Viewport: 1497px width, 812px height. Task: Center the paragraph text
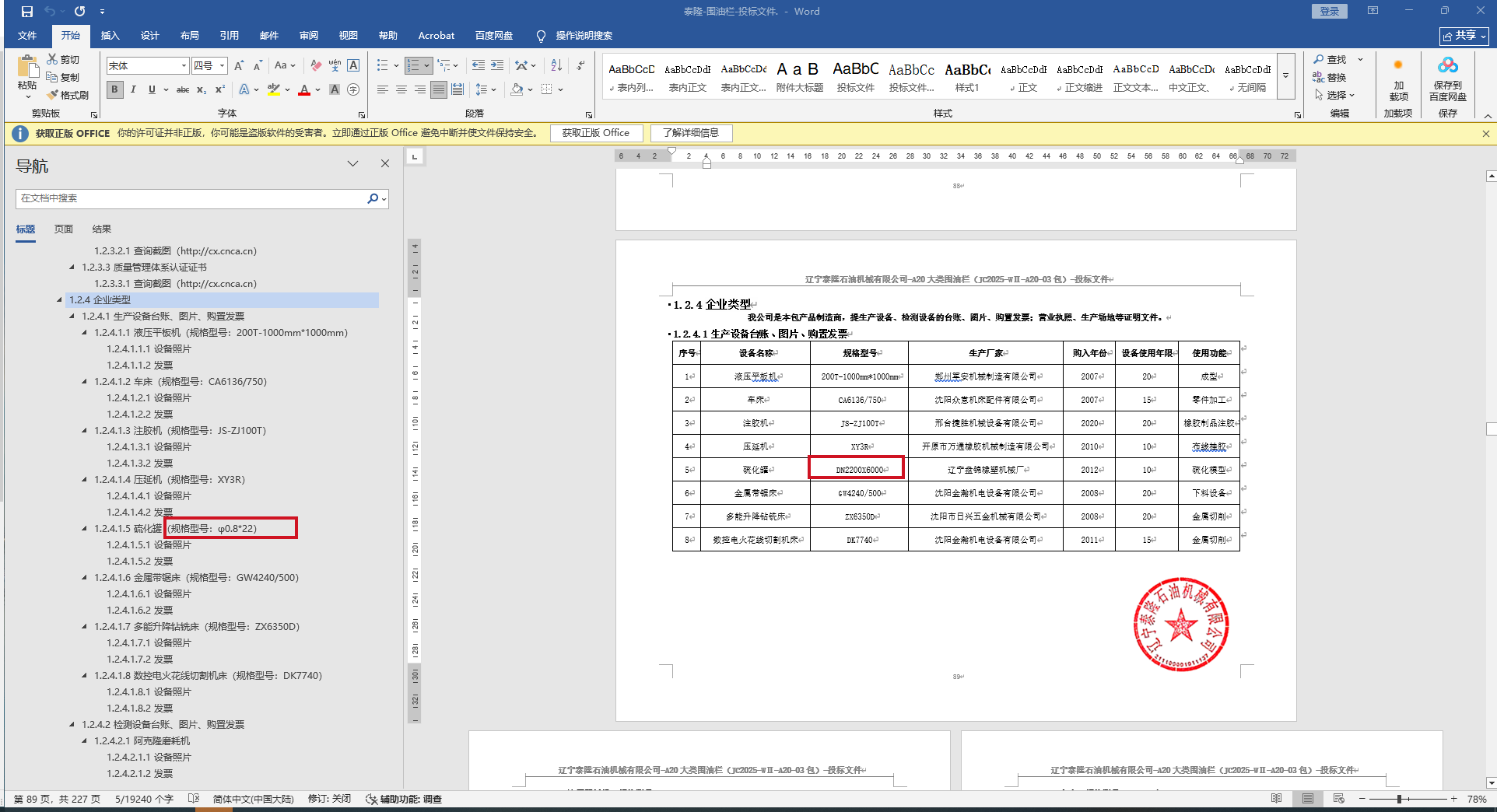[401, 89]
